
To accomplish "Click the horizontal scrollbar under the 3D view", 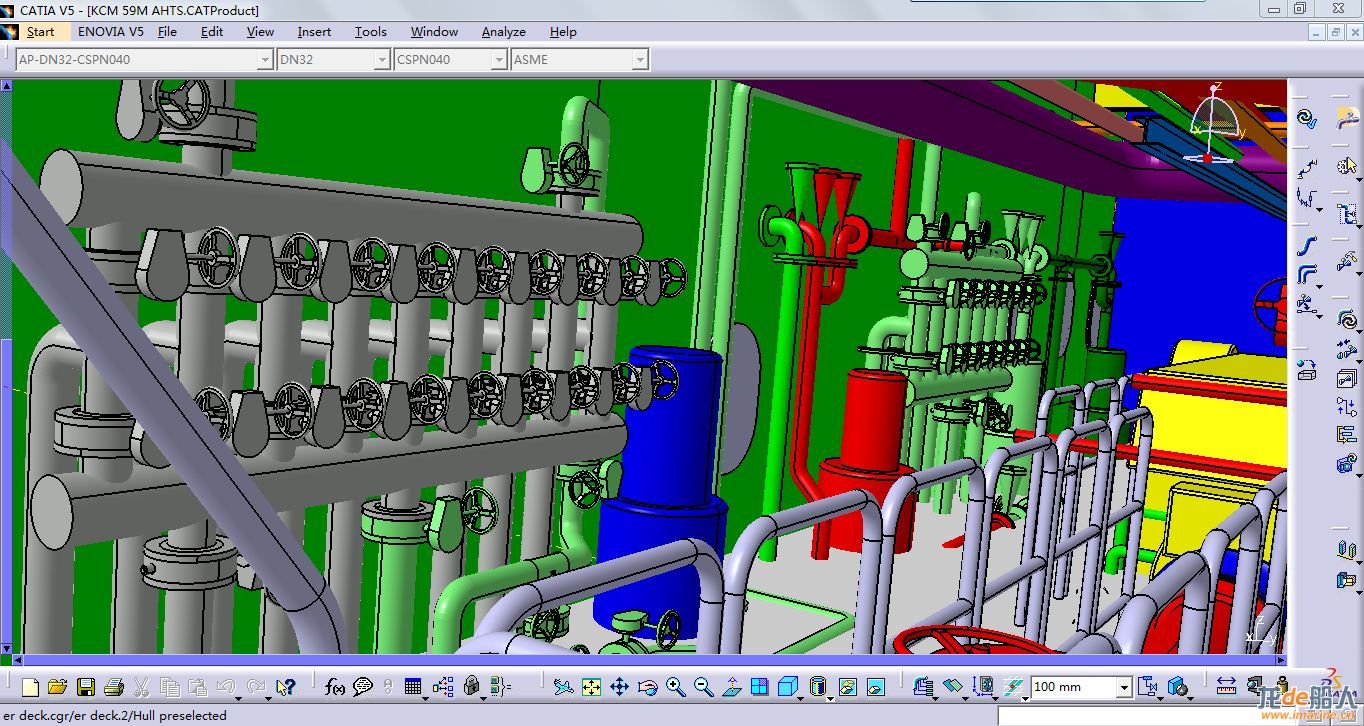I will pos(648,660).
